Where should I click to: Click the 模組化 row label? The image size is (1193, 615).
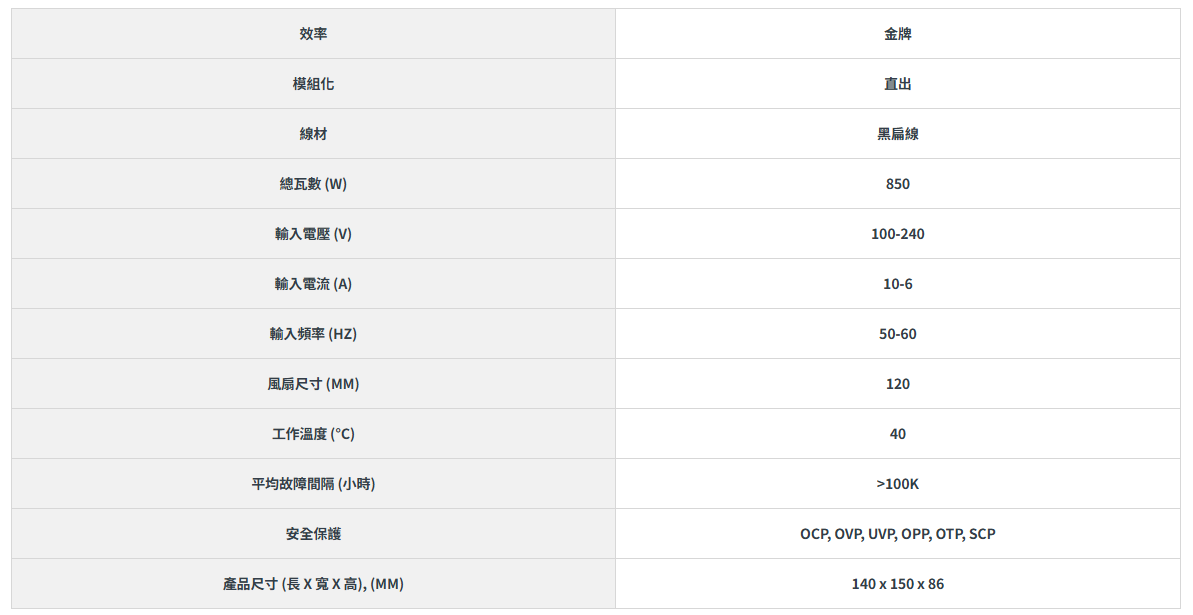(313, 84)
